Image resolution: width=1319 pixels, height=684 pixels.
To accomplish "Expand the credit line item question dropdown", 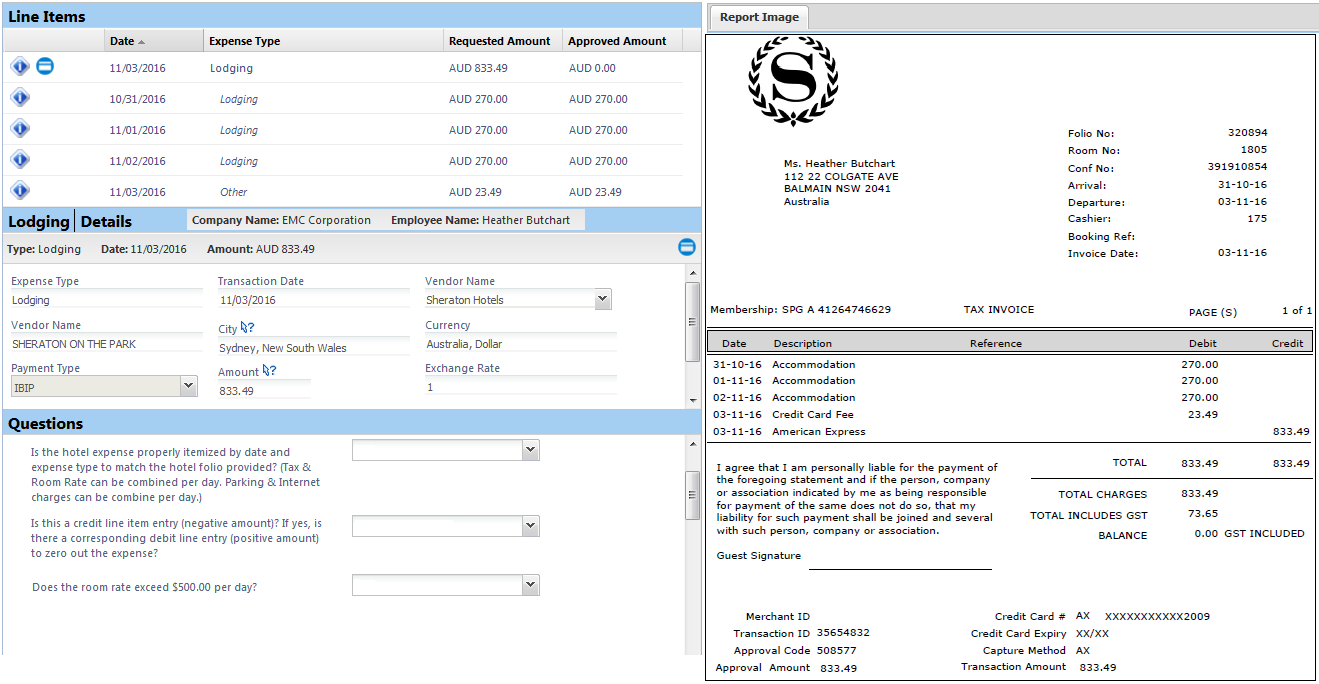I will (530, 526).
